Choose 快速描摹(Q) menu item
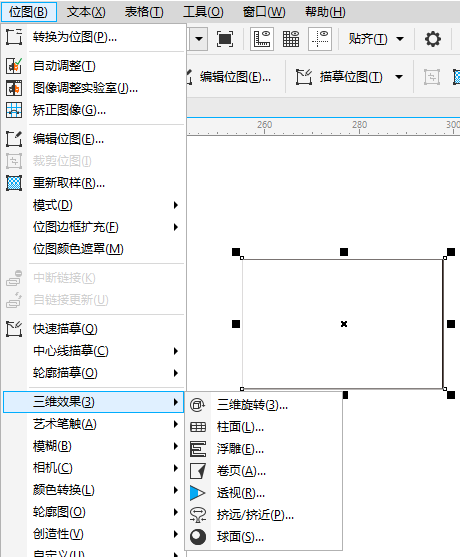The width and height of the screenshot is (460, 557). click(x=93, y=329)
